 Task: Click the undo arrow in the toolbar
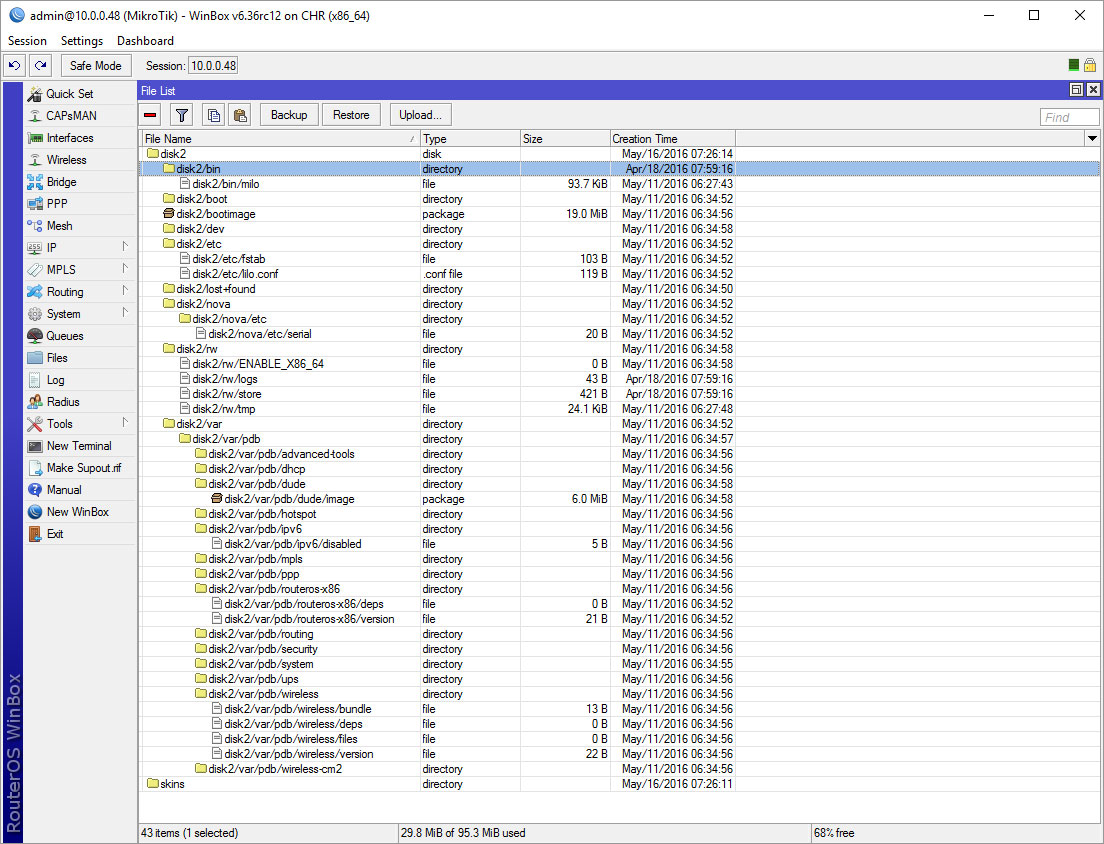pyautogui.click(x=14, y=64)
